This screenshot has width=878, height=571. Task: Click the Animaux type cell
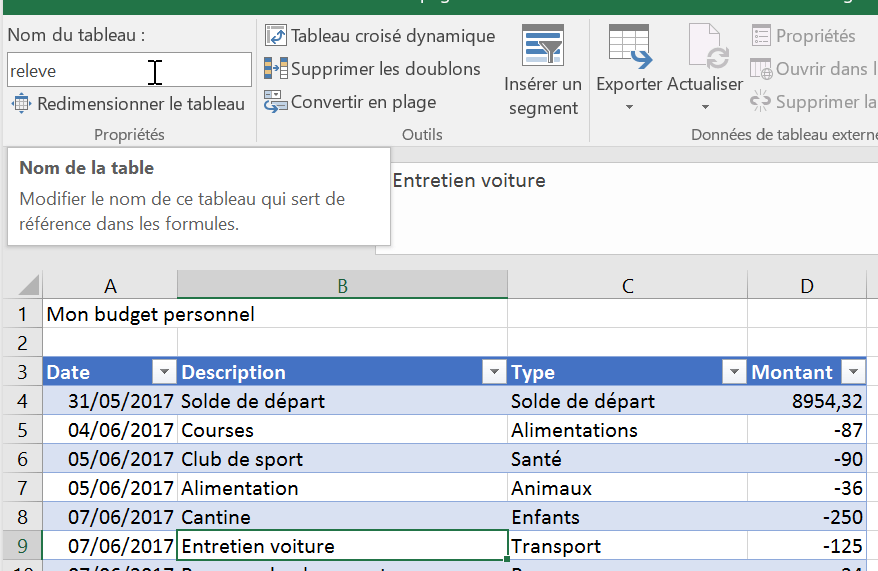627,488
